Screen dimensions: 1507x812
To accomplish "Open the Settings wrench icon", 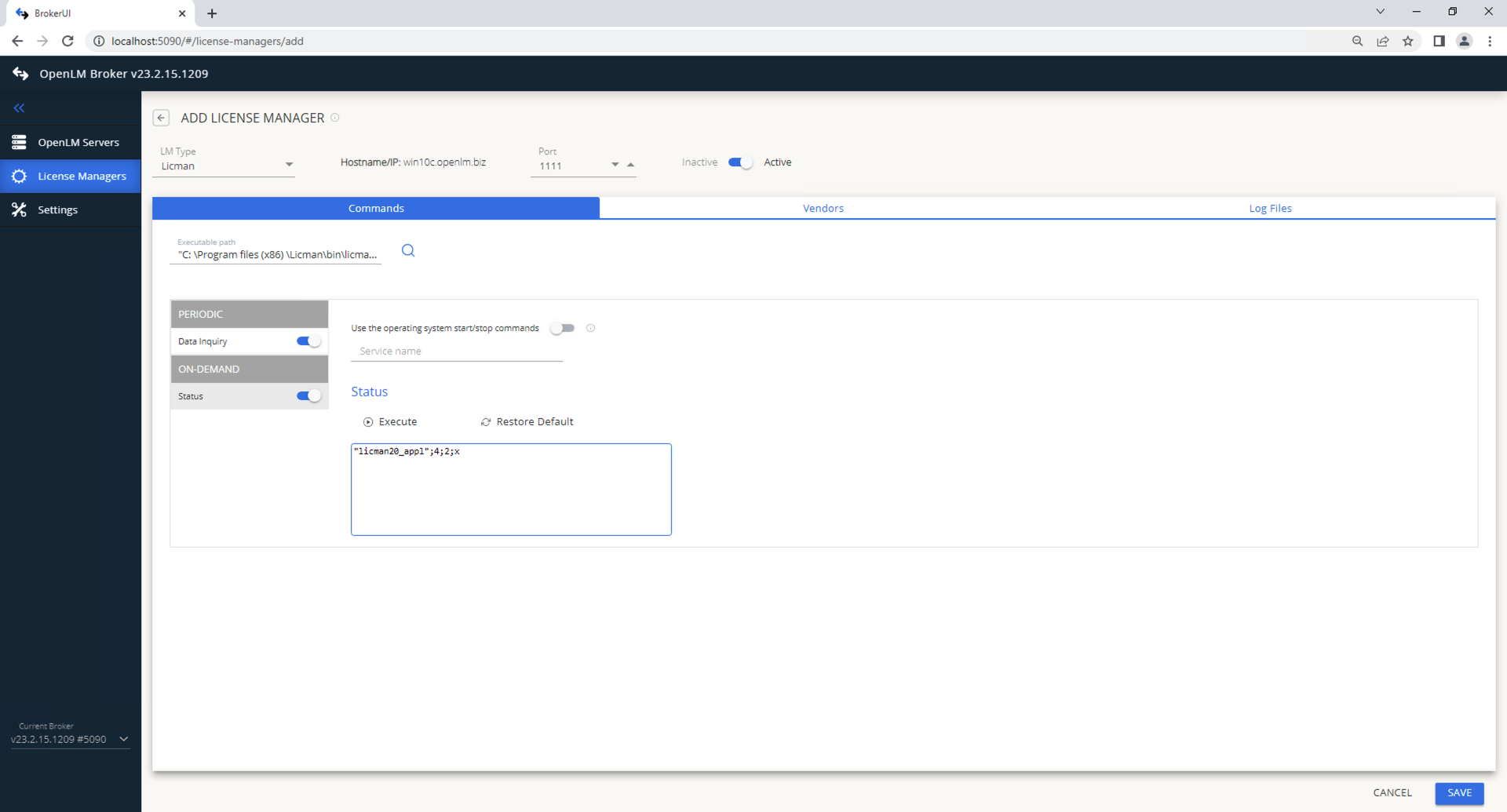I will click(x=19, y=209).
